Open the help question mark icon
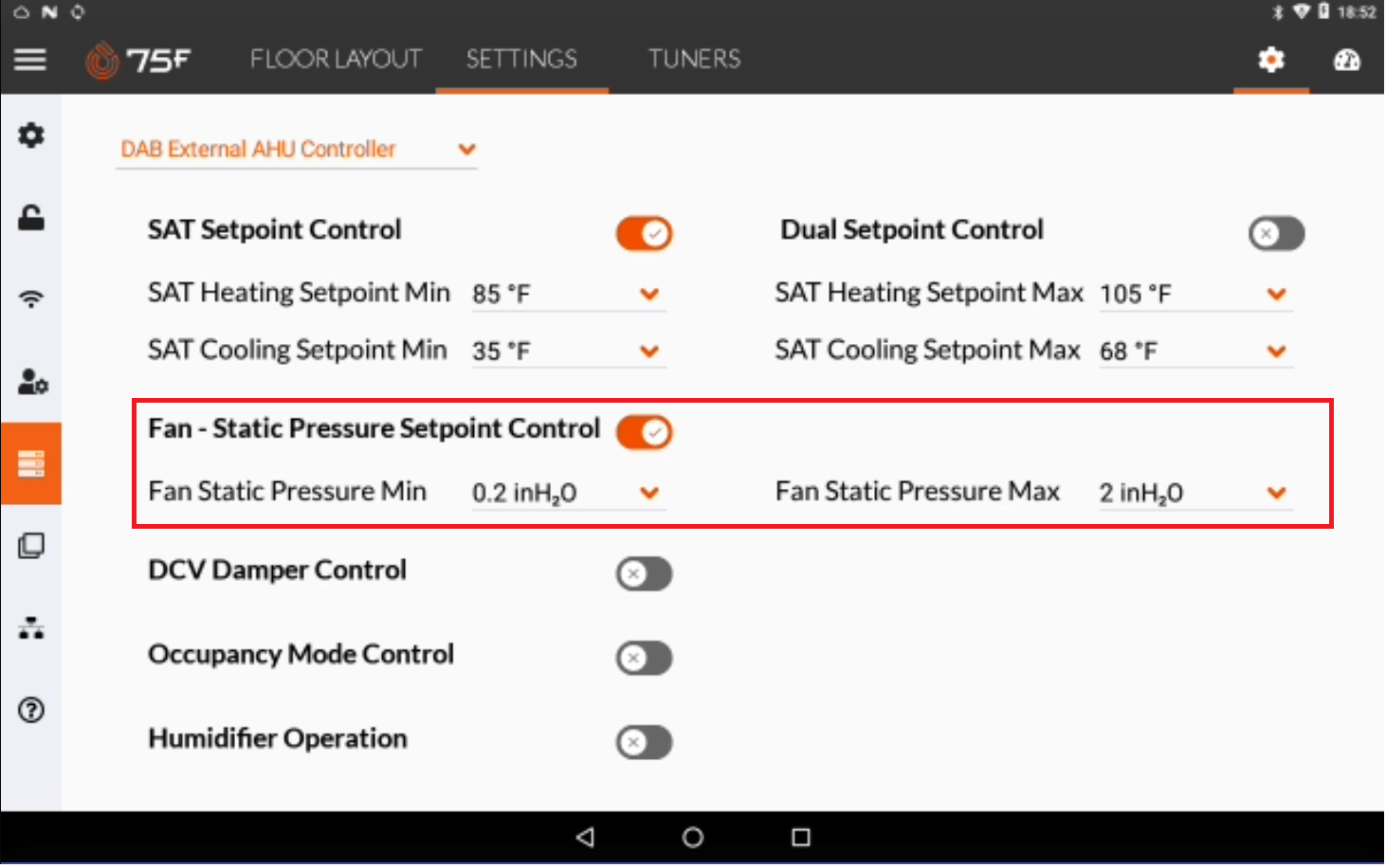 31,710
